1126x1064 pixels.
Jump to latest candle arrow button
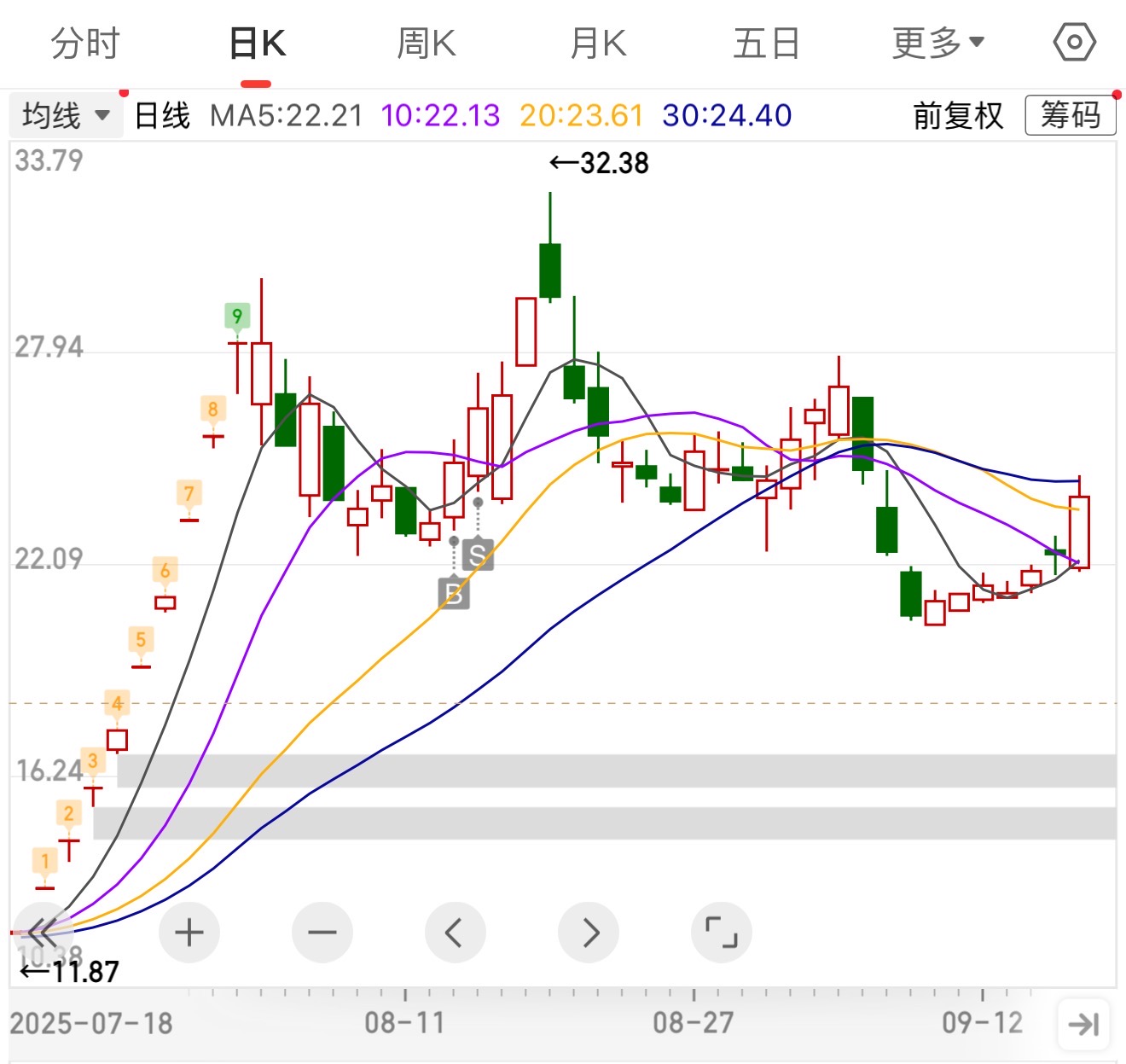1083,1023
